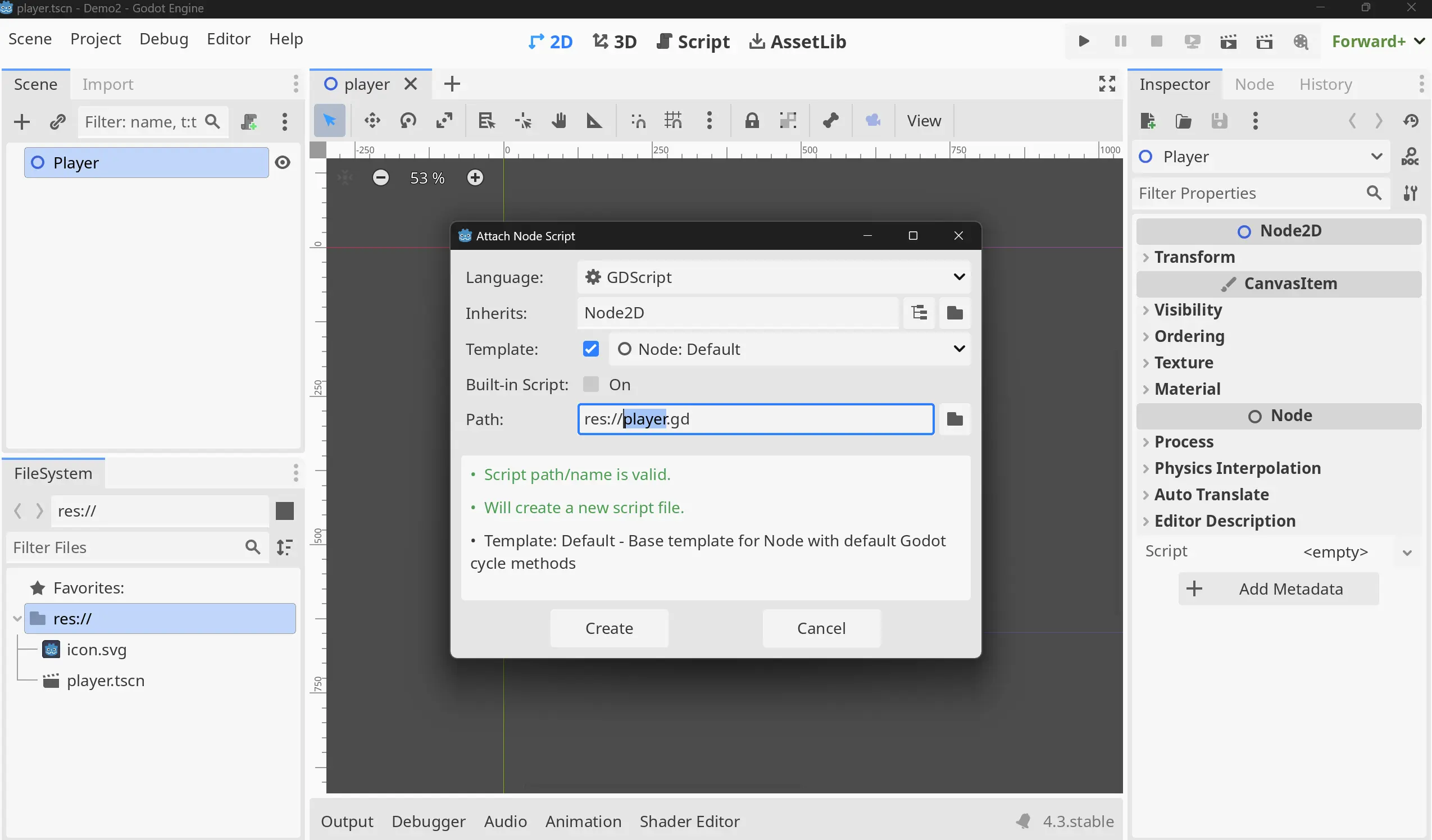This screenshot has height=840, width=1432.
Task: Zoom out the 2D viewport
Action: point(381,178)
